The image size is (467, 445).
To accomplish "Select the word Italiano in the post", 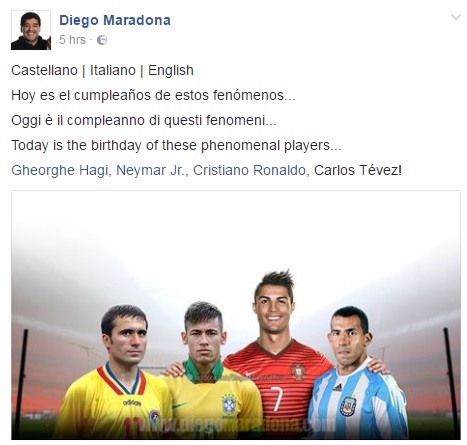I will [x=113, y=71].
